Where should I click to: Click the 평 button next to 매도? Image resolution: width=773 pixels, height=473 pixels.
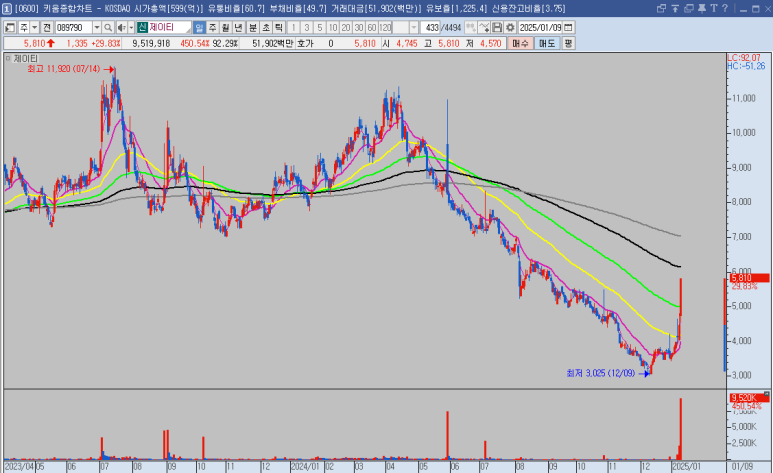(568, 43)
